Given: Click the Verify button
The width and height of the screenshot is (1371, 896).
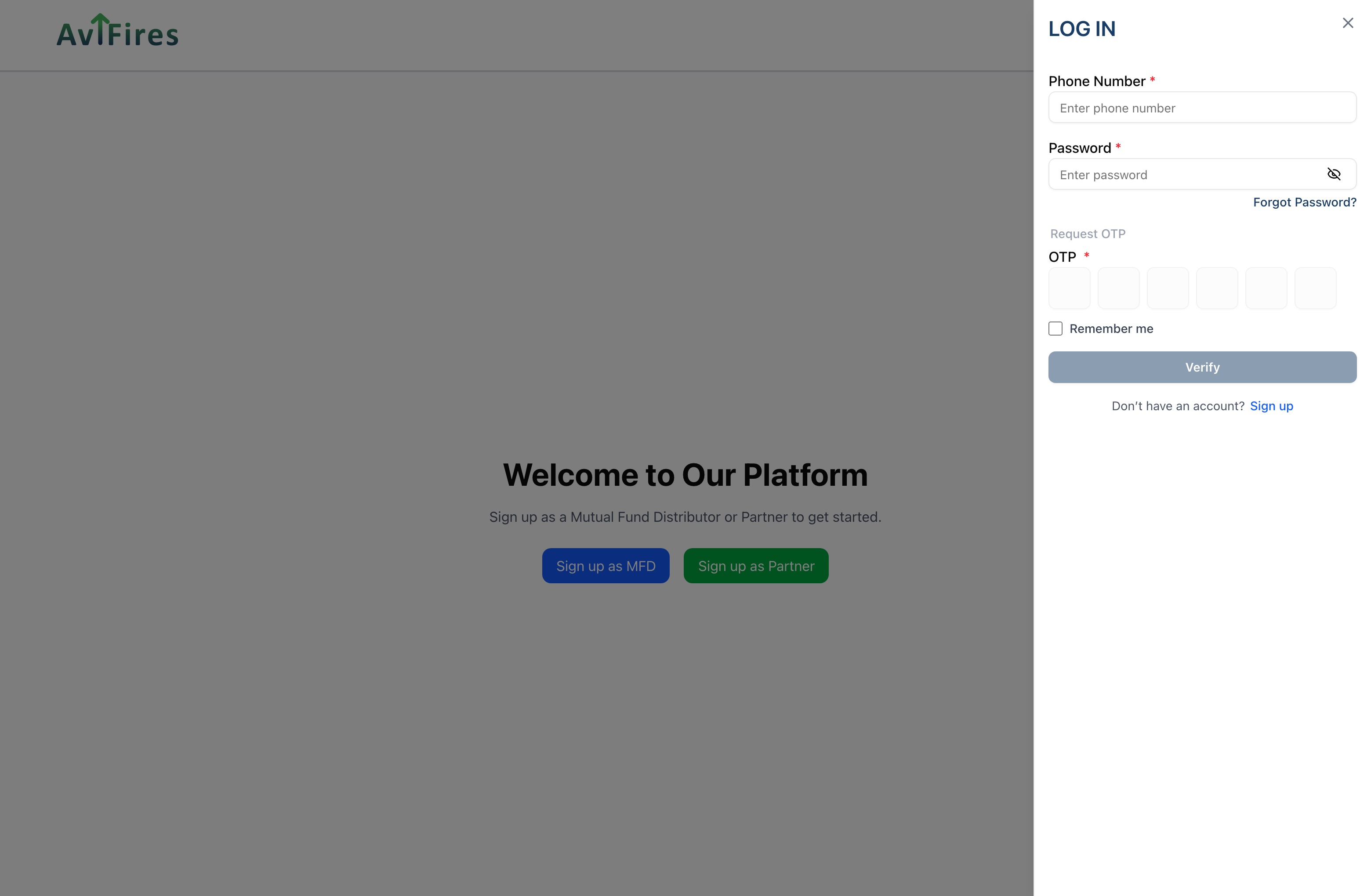Looking at the screenshot, I should click(1202, 367).
